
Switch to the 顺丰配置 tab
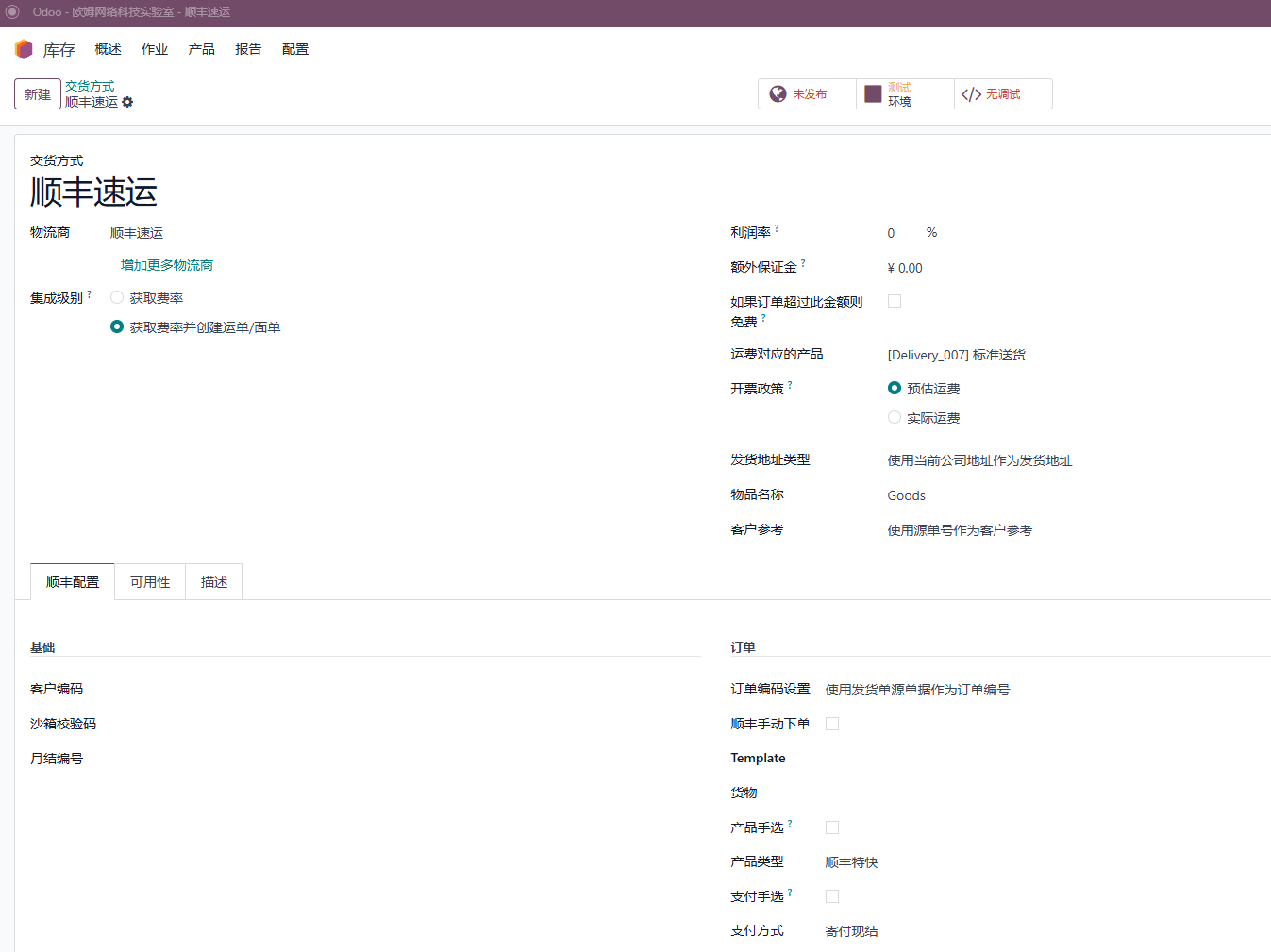(73, 582)
